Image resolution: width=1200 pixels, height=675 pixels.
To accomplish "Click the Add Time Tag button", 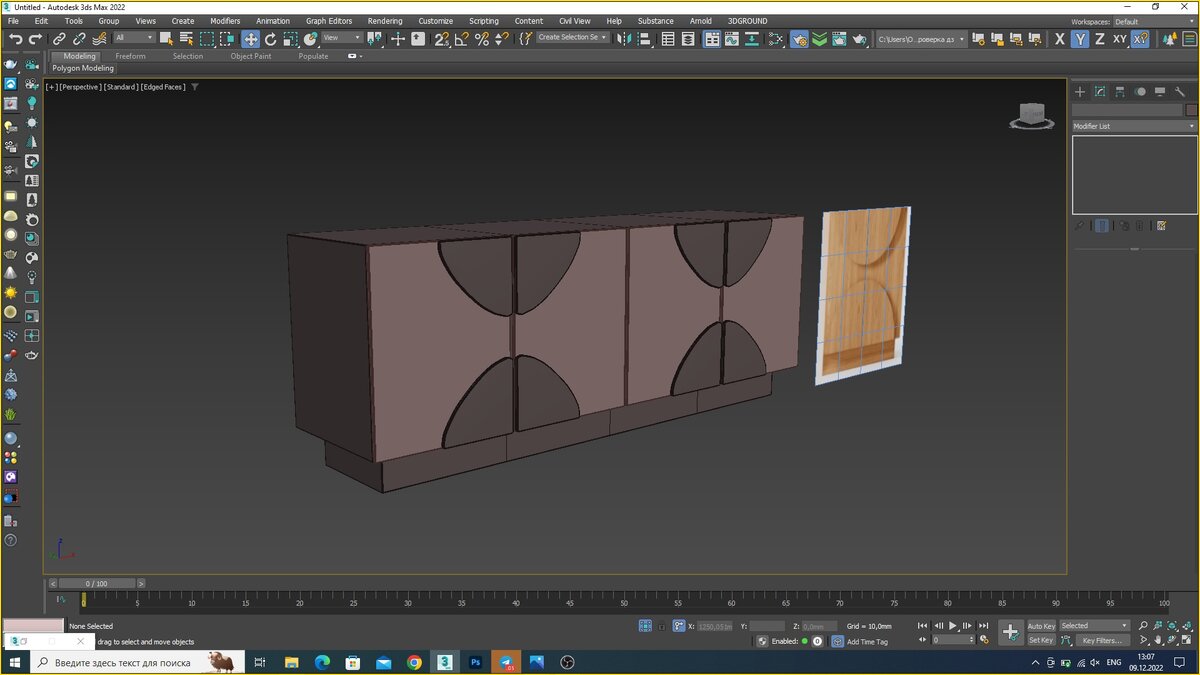I will pyautogui.click(x=867, y=641).
